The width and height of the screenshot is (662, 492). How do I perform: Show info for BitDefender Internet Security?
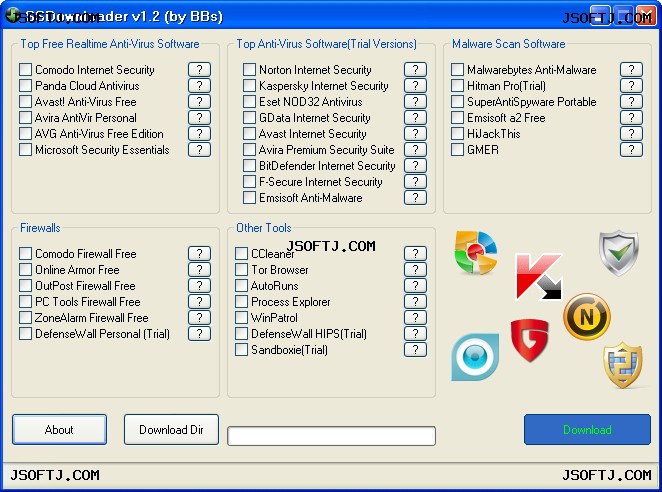click(x=415, y=166)
